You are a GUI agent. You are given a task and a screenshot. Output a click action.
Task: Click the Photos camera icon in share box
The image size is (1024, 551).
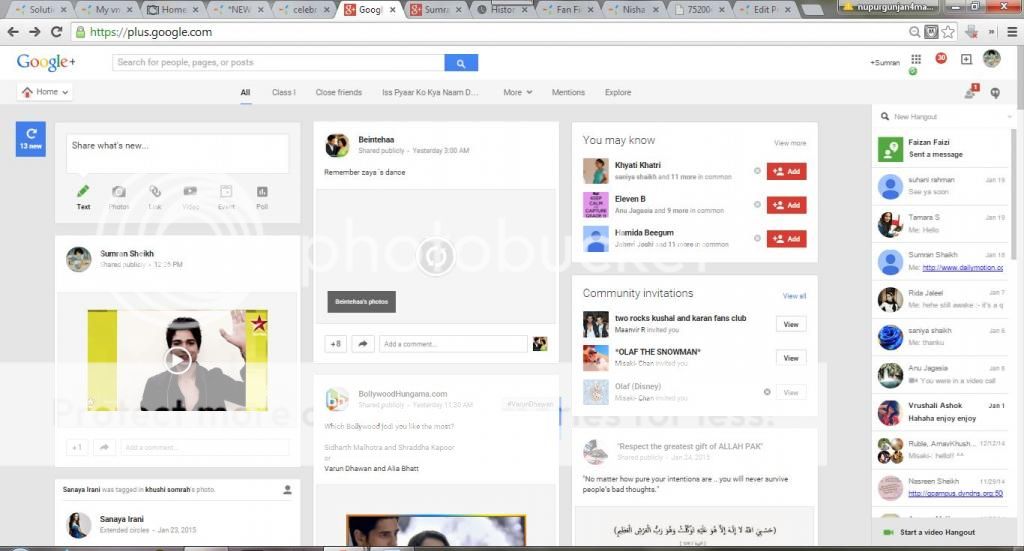(x=118, y=192)
